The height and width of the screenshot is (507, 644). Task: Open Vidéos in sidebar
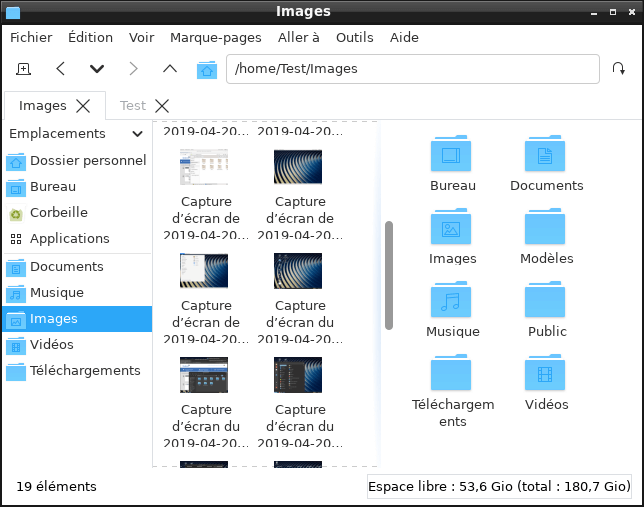tap(77, 345)
